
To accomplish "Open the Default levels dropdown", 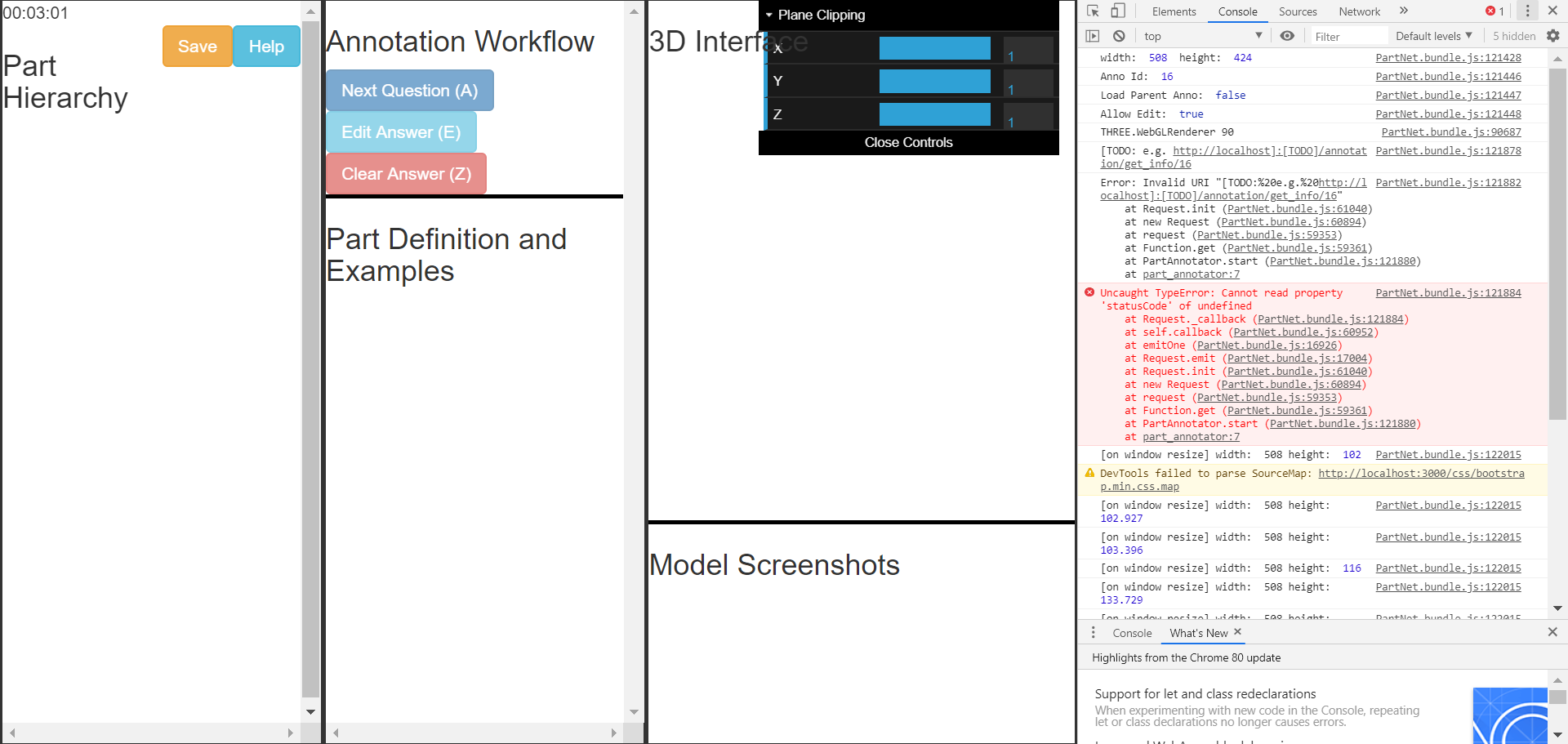I will pyautogui.click(x=1433, y=36).
